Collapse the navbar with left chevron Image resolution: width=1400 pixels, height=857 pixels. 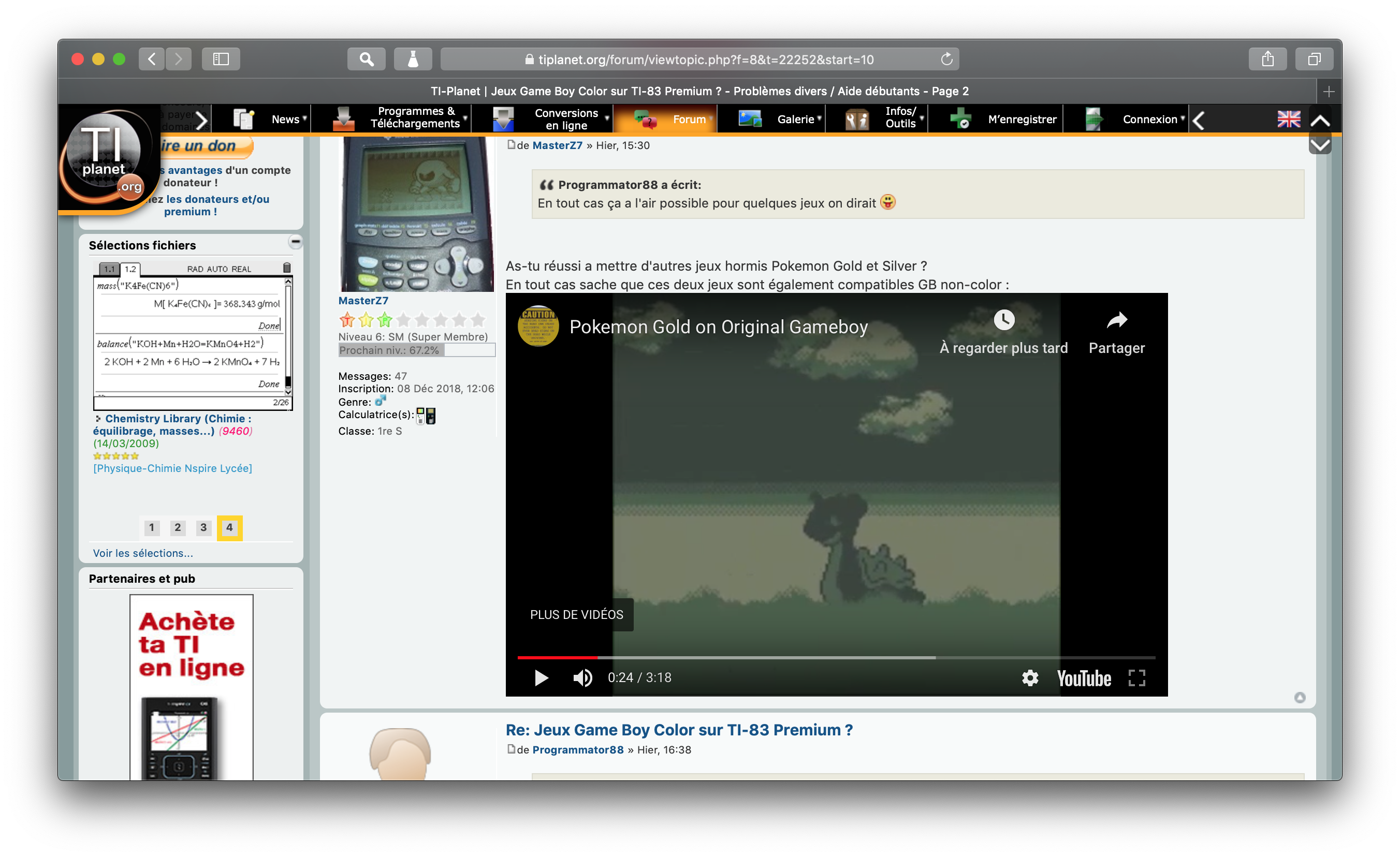click(x=1199, y=120)
